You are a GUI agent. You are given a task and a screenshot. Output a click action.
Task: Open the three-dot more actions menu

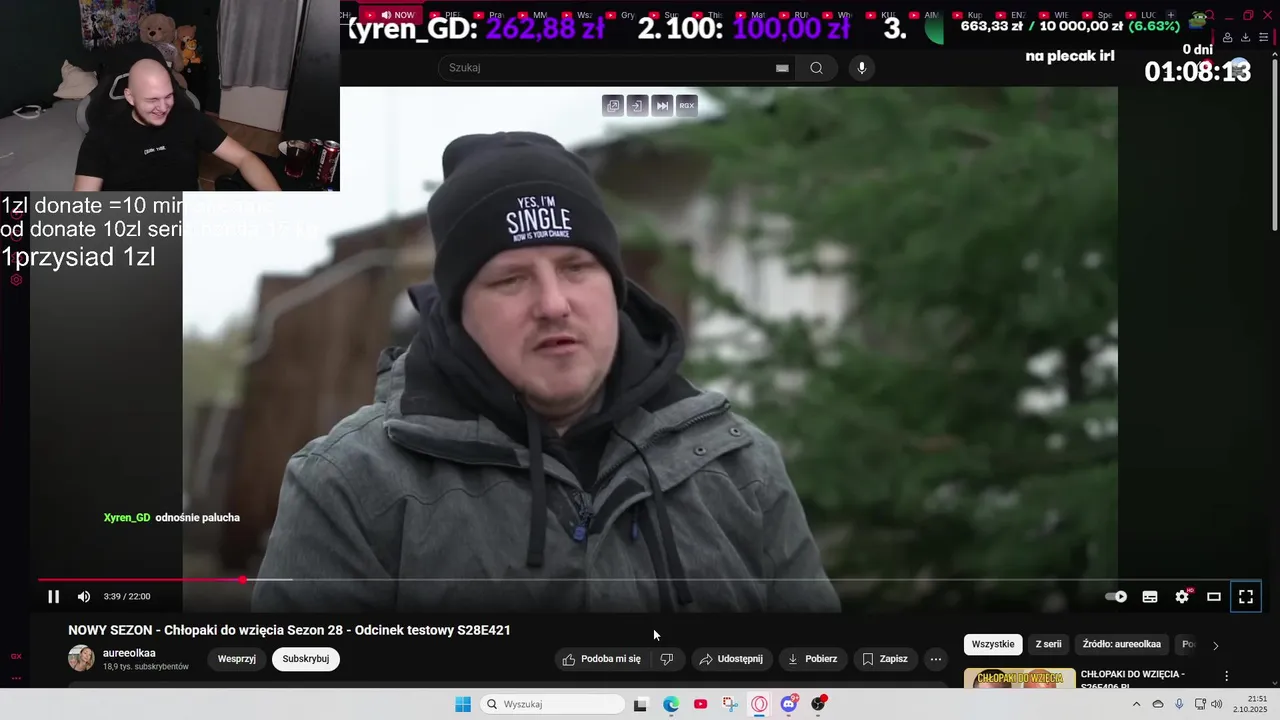coord(935,659)
